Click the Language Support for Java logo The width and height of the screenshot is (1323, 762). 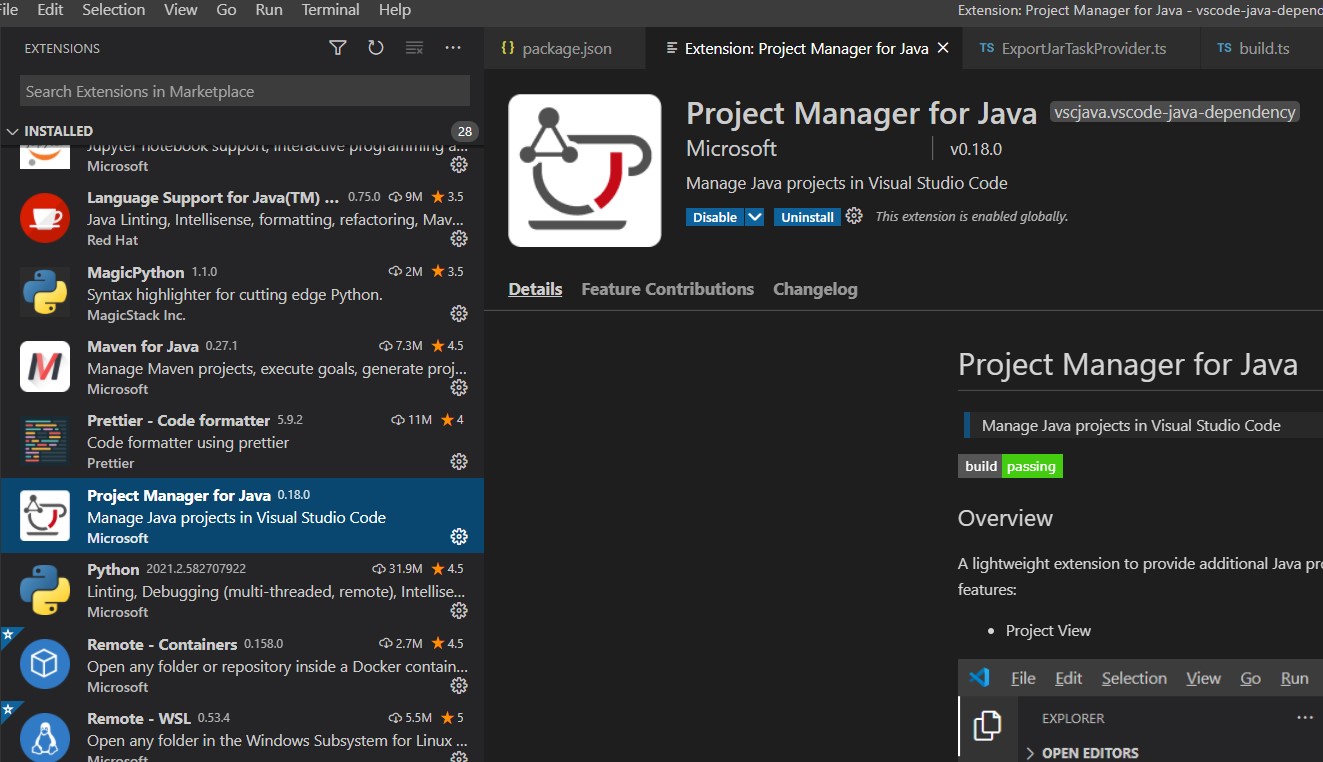pyautogui.click(x=45, y=217)
